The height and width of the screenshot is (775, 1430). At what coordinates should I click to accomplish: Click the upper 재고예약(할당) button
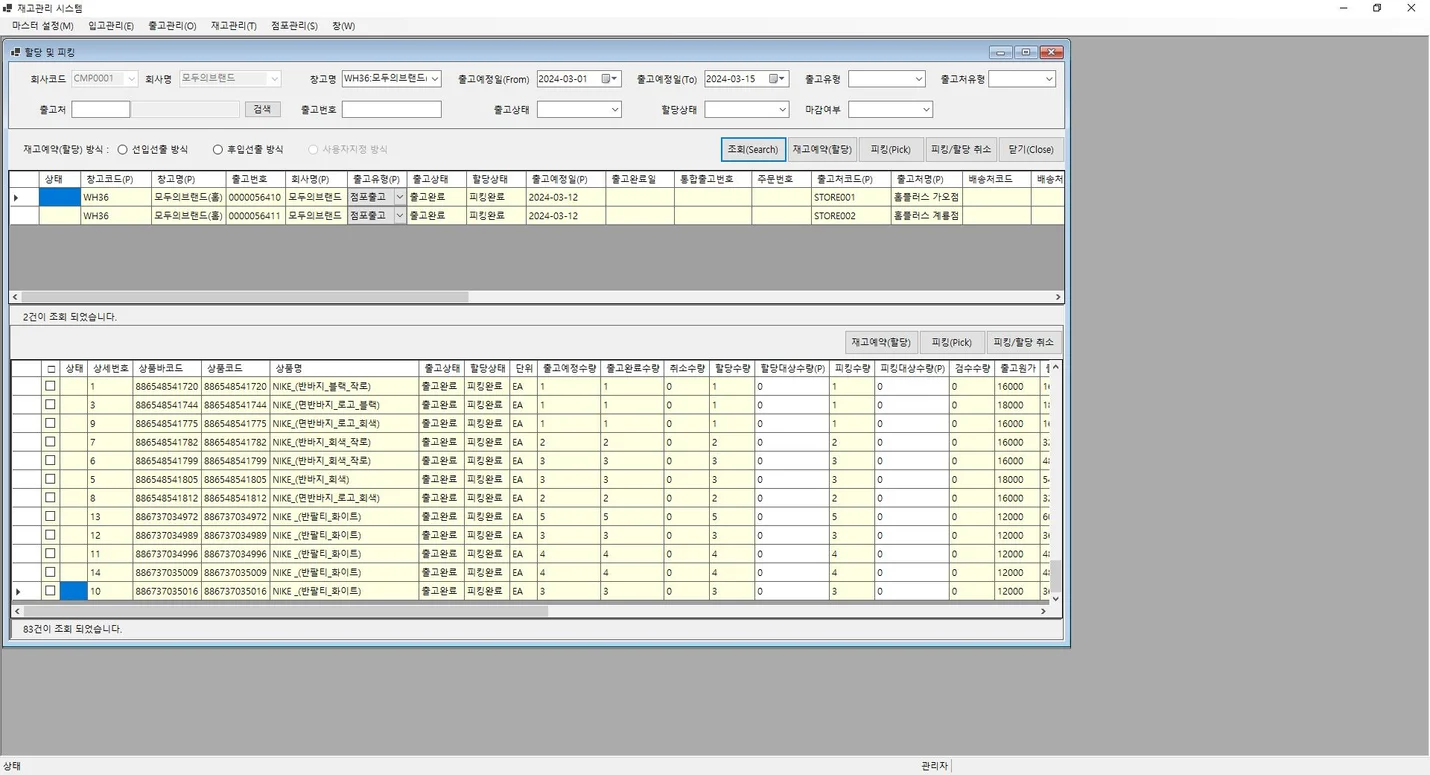[822, 149]
